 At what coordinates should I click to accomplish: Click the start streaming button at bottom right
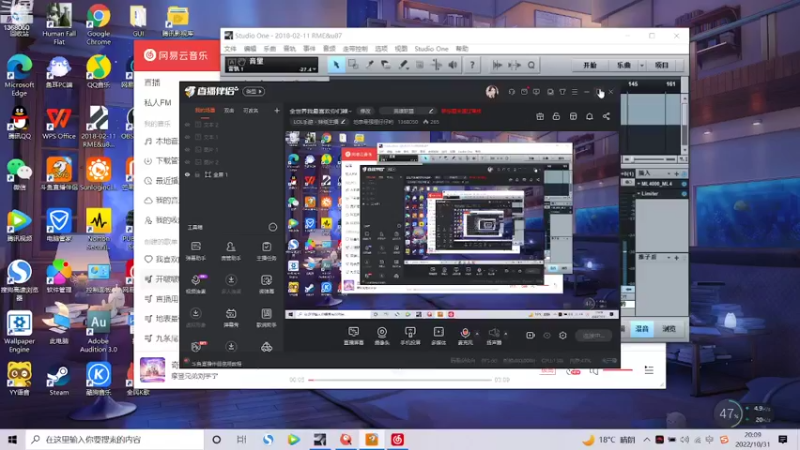pyautogui.click(x=593, y=335)
